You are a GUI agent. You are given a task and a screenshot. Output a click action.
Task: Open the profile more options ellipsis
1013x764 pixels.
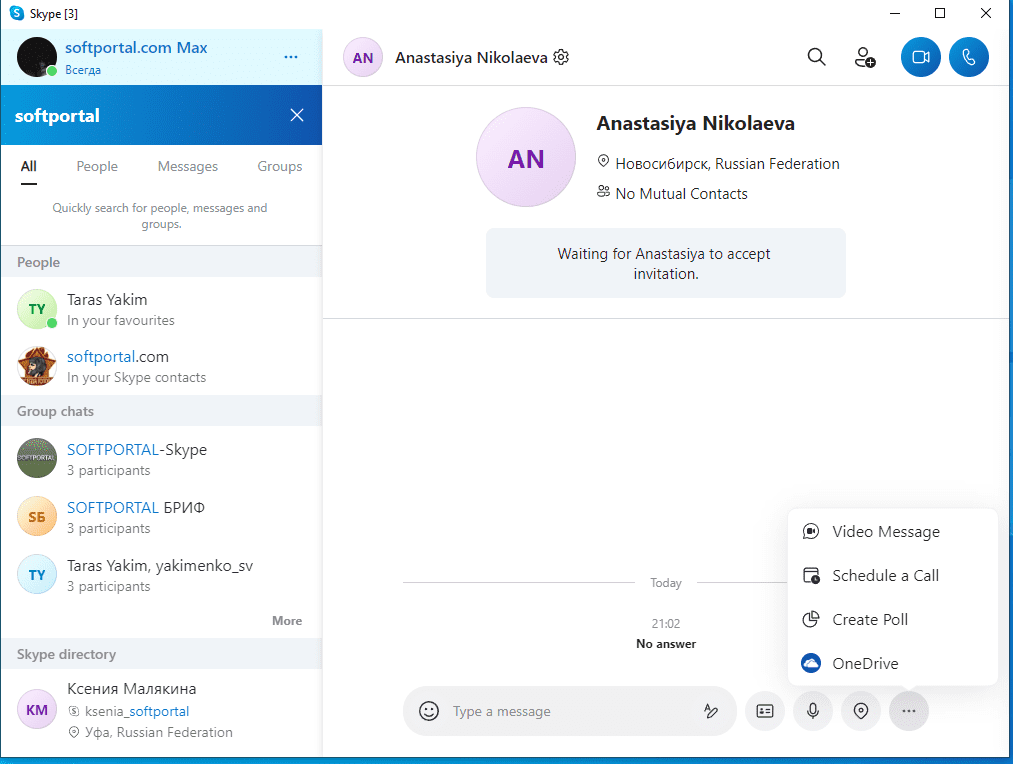pos(291,57)
